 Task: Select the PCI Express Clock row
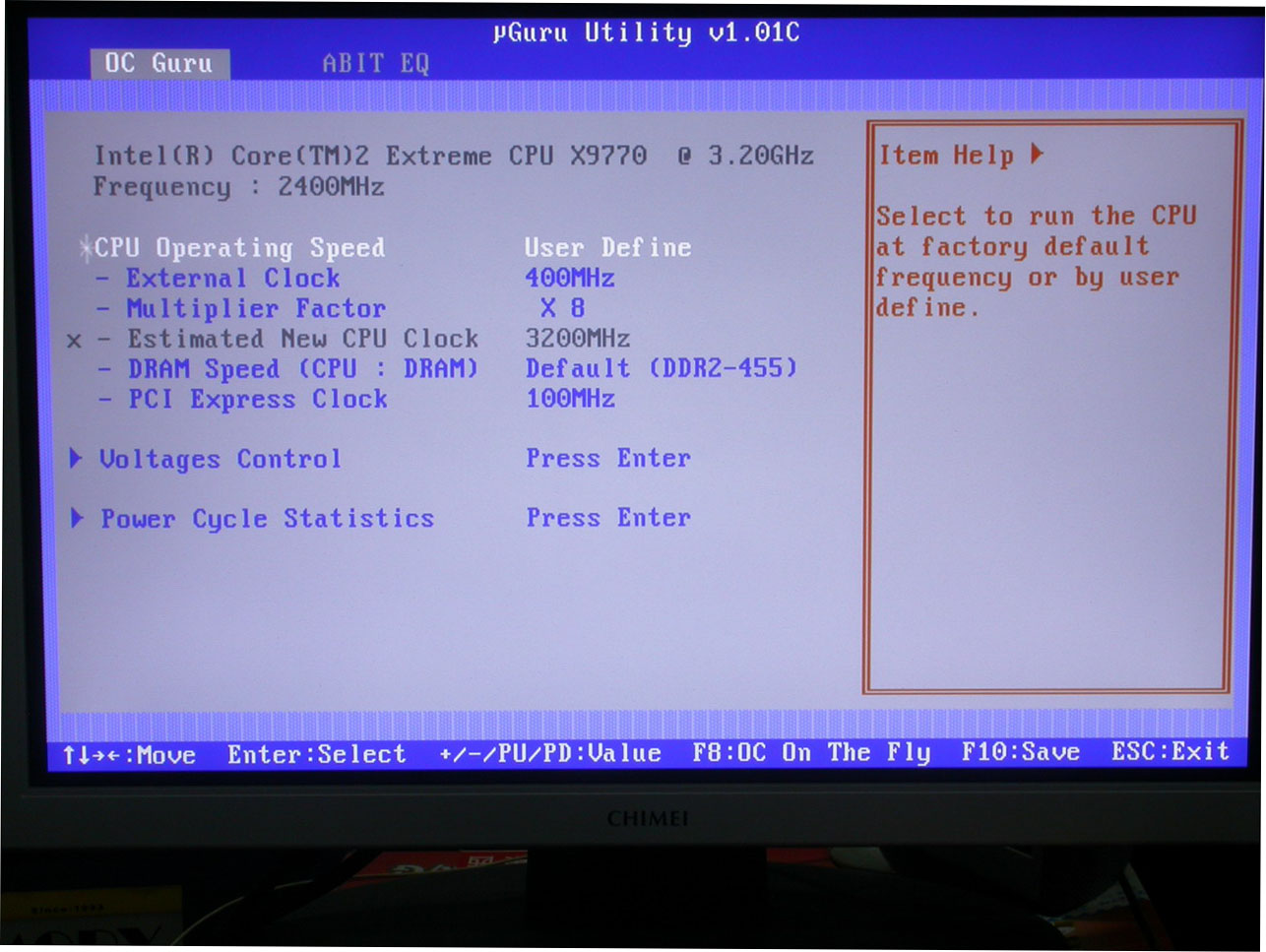point(258,400)
